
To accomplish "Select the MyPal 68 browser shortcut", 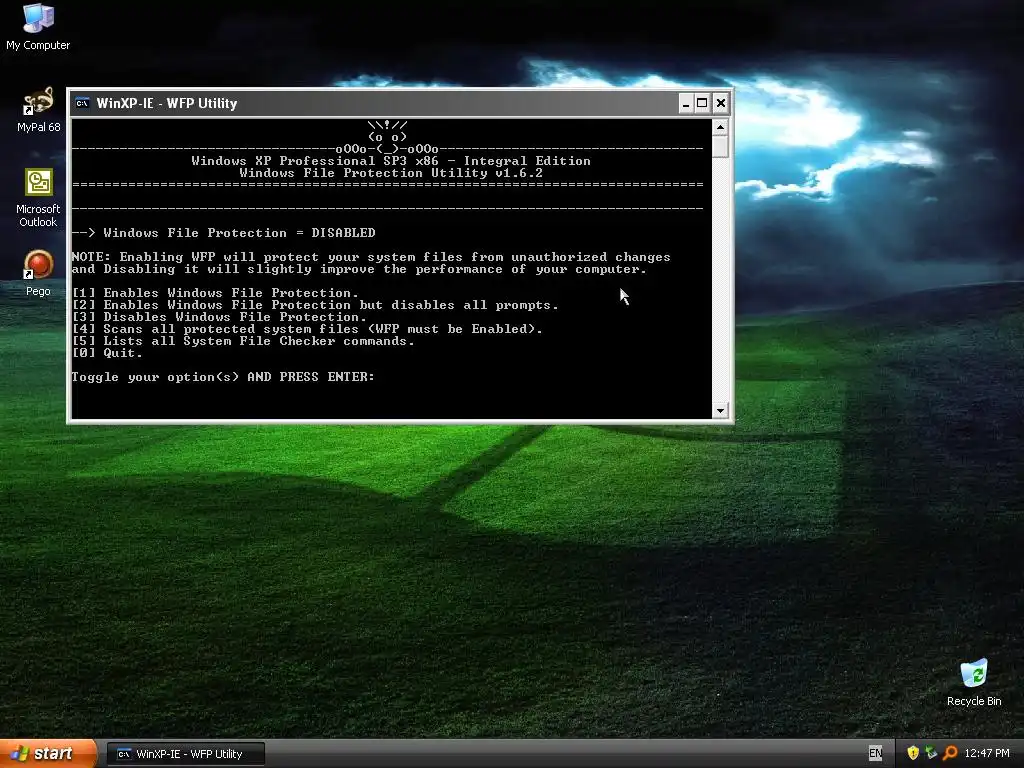I will [38, 109].
